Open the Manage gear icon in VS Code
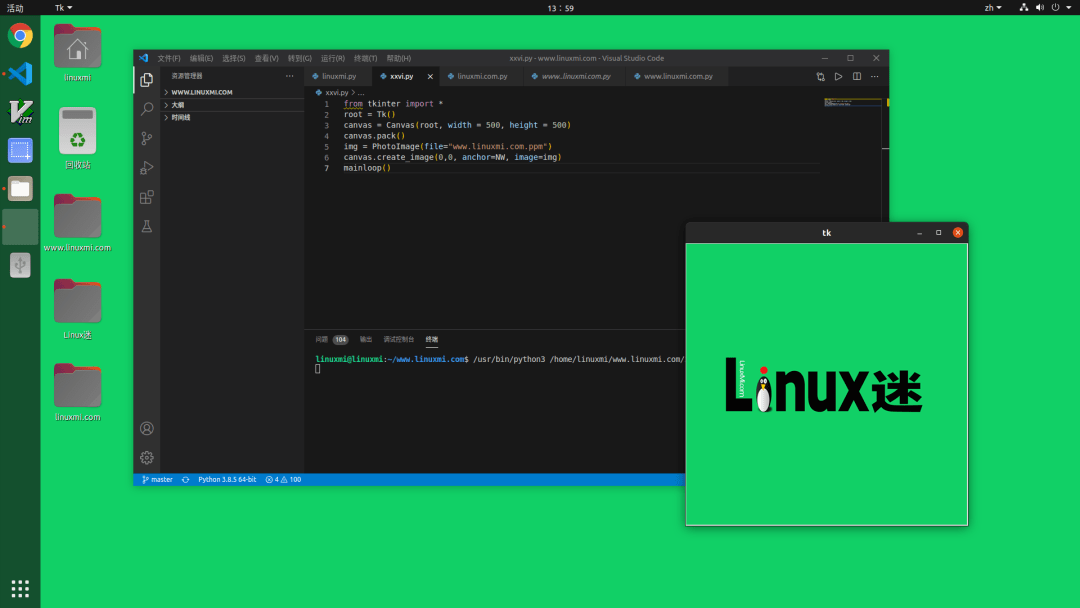Screen dimensions: 1080x608 pyautogui.click(x=147, y=458)
